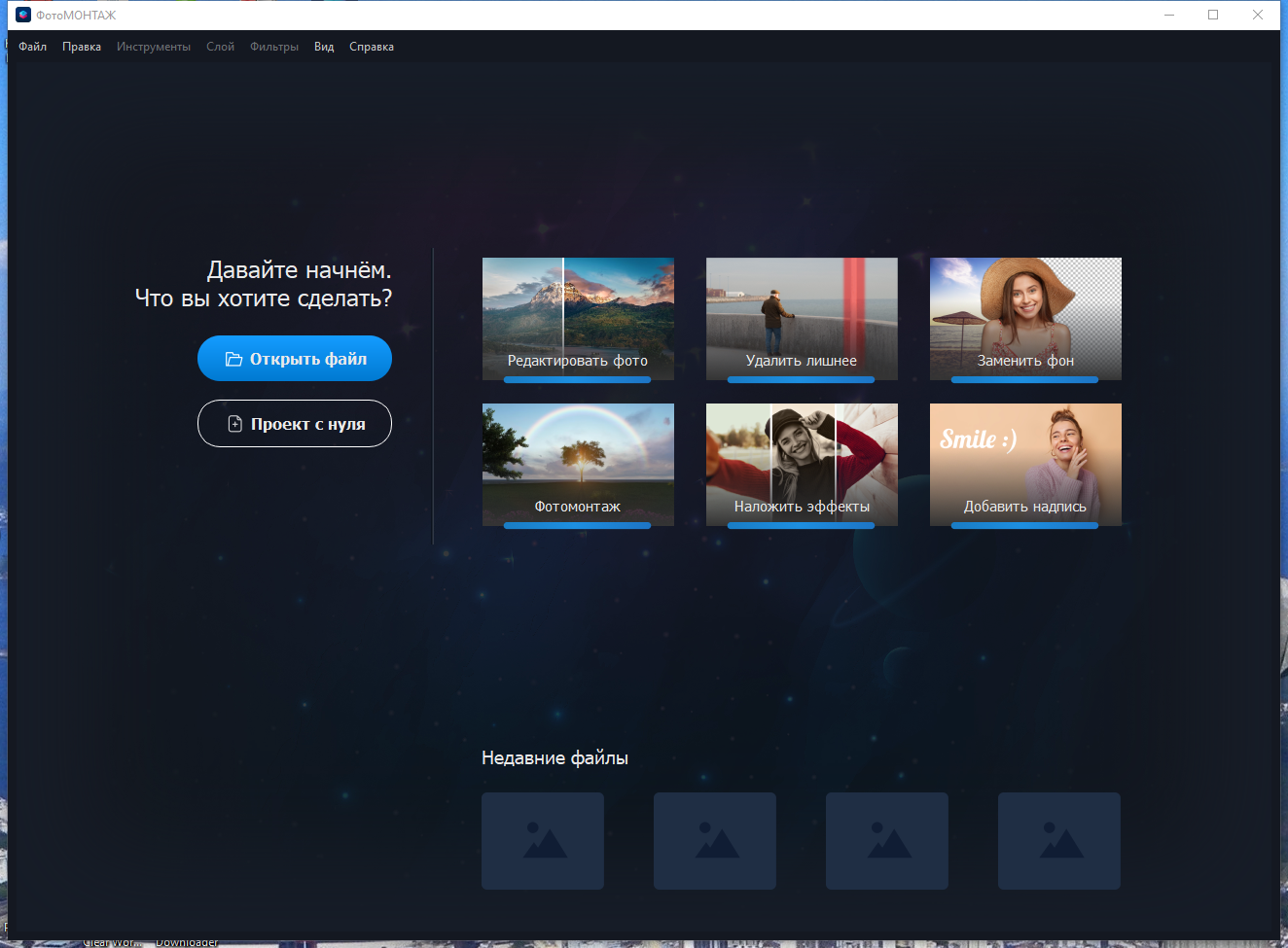The height and width of the screenshot is (948, 1288).
Task: Select the "Добавить надпись" text tool tile
Action: point(1025,465)
